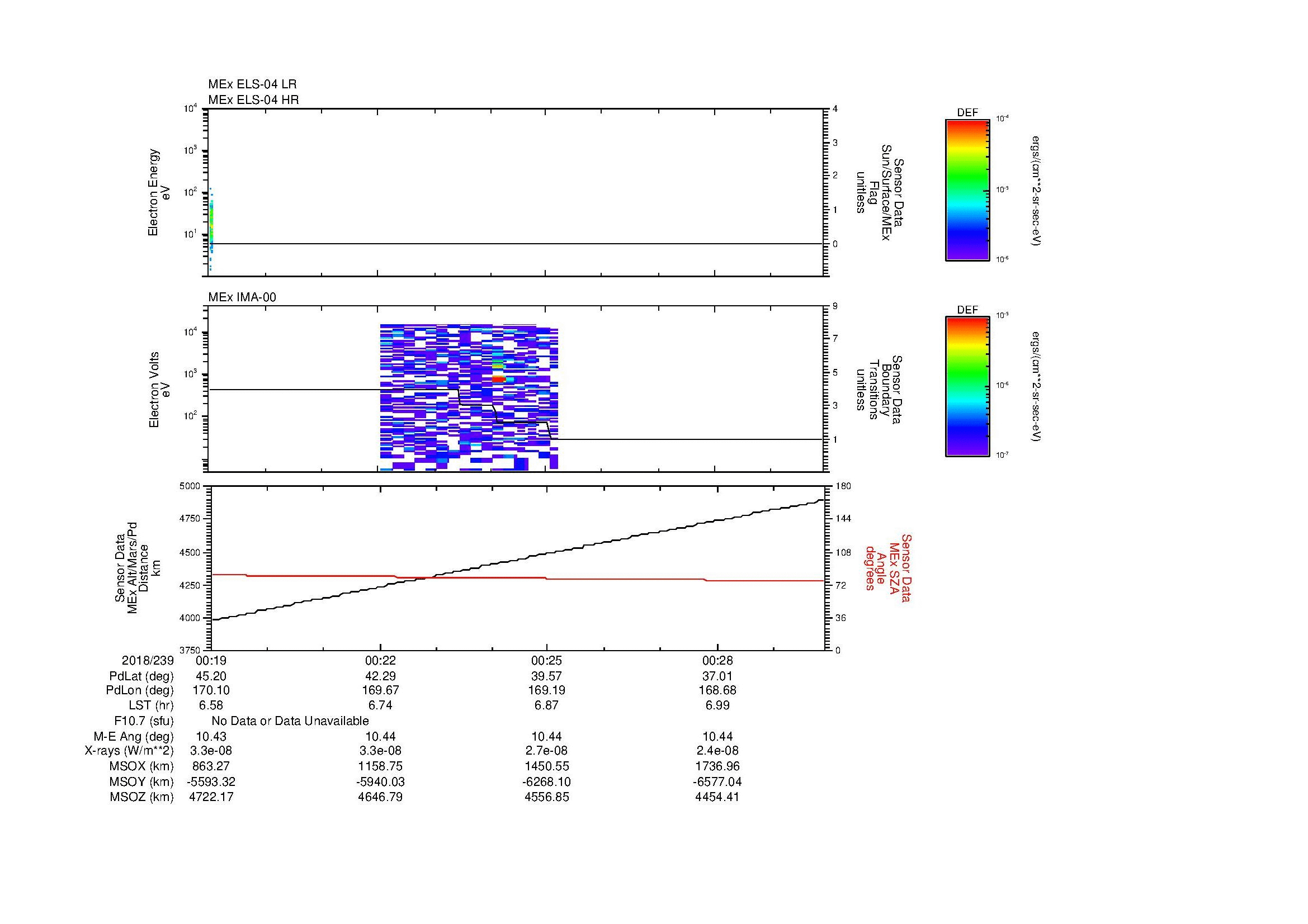Click the 'M-E Ang (deg)' row label
Viewport: 1308px width, 924px height.
[134, 737]
